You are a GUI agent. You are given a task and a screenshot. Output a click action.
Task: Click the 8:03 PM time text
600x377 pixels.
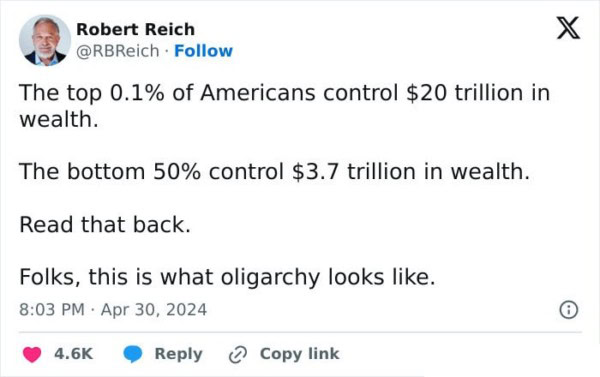point(52,310)
